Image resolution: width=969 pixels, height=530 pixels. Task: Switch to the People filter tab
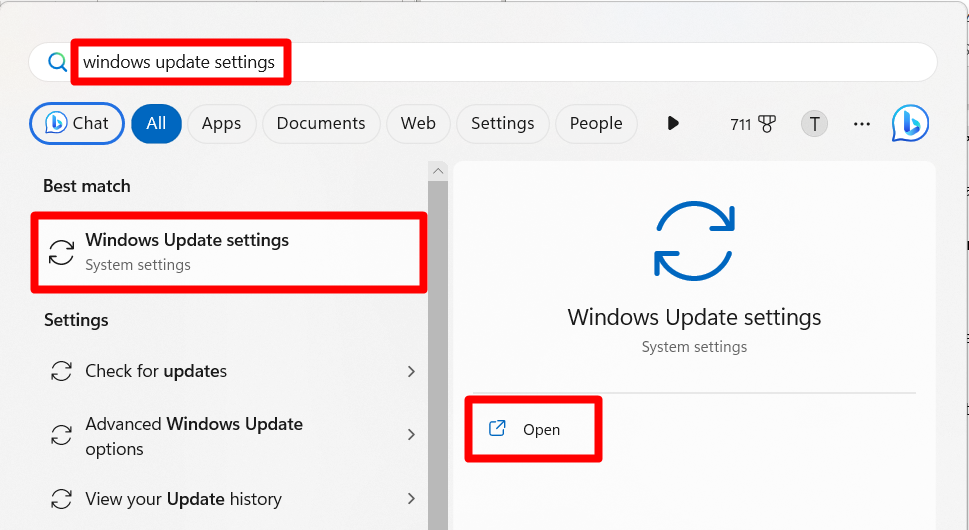click(596, 124)
